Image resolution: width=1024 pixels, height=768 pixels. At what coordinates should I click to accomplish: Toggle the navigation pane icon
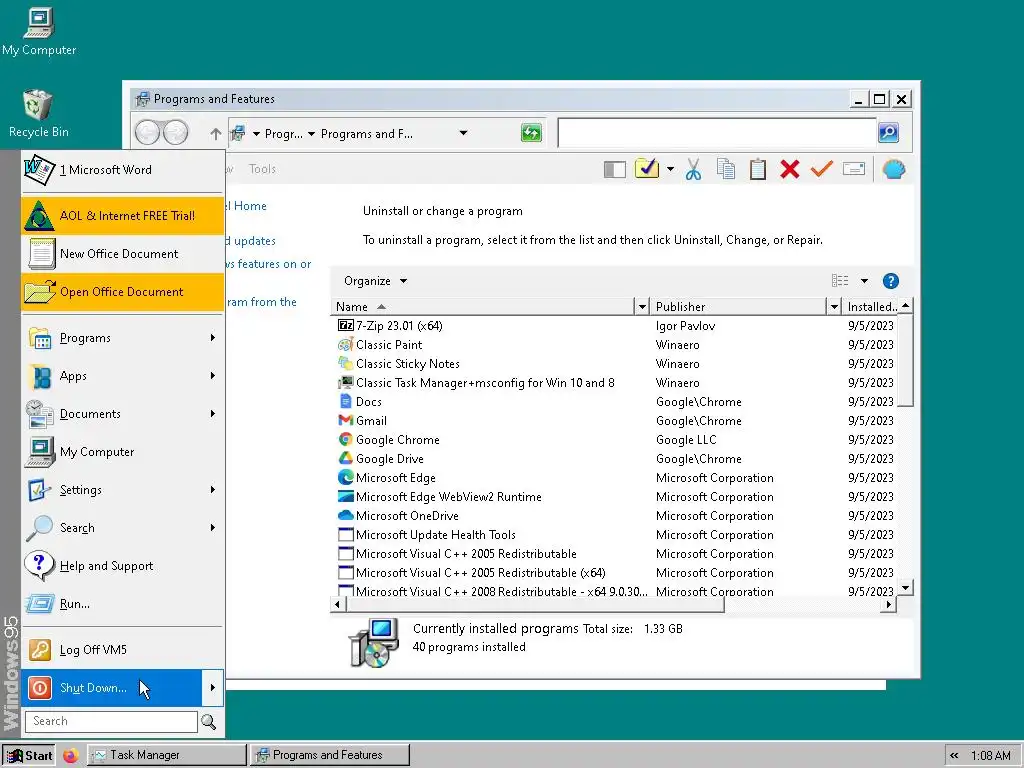coord(615,170)
